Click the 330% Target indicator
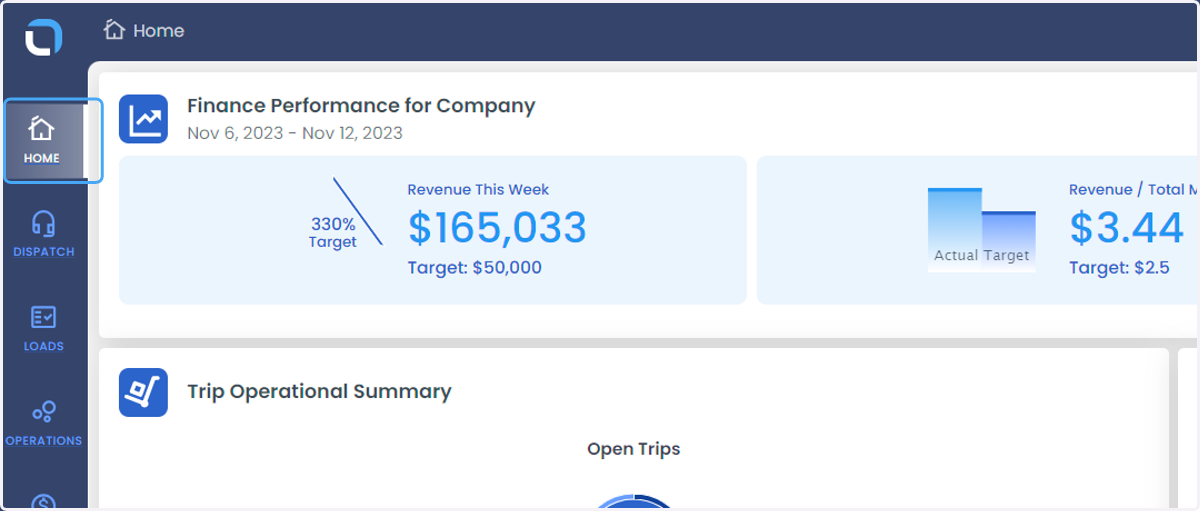 coord(333,233)
